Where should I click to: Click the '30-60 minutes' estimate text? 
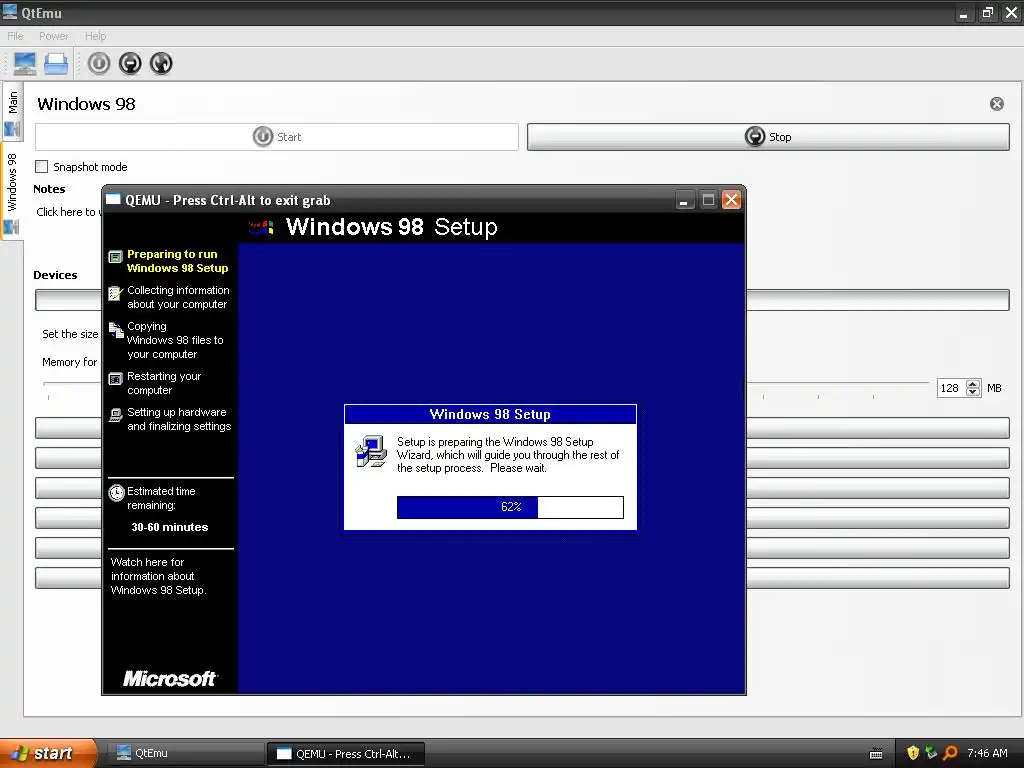(170, 527)
